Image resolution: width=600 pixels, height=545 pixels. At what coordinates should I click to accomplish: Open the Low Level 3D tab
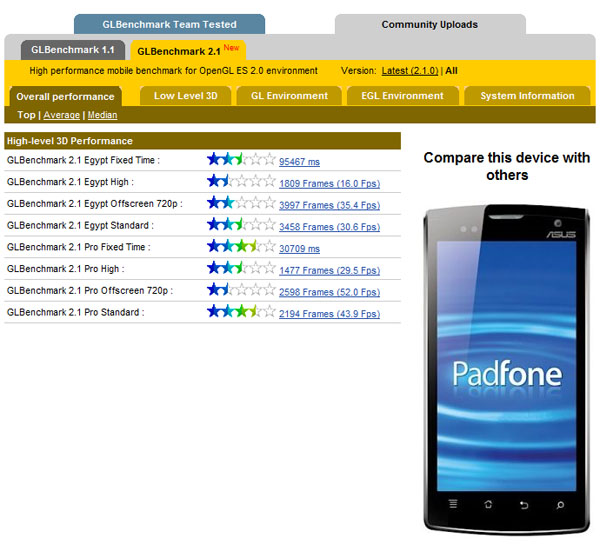[x=186, y=96]
